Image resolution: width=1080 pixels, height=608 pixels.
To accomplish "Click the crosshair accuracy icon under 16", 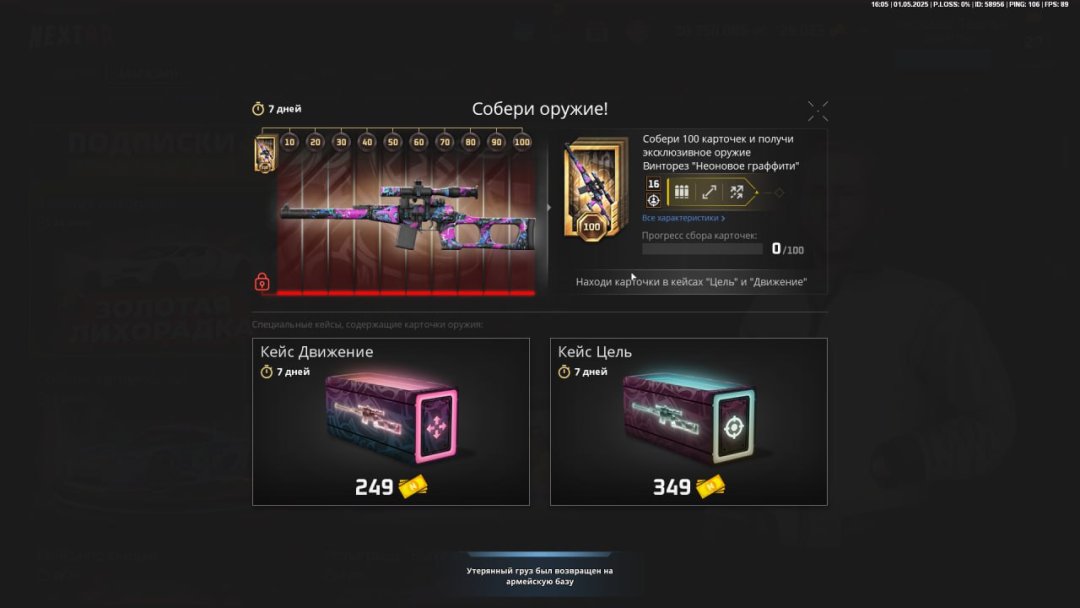I will 653,200.
